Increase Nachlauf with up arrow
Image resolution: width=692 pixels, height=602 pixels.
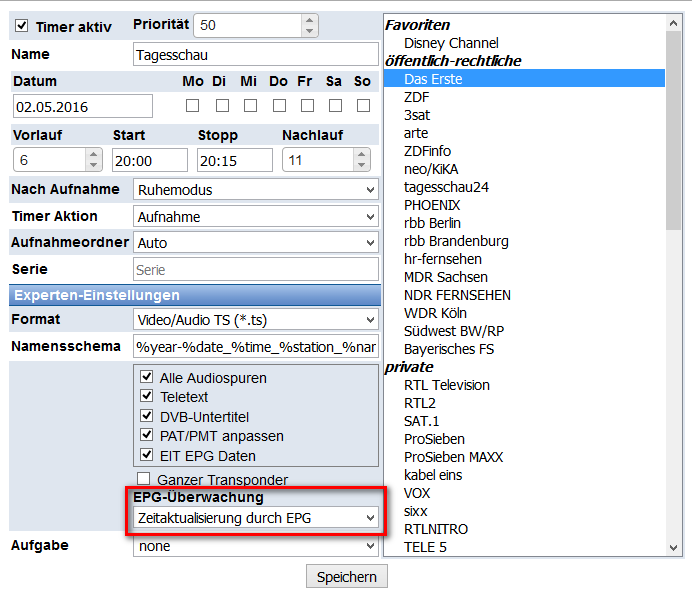(x=361, y=154)
